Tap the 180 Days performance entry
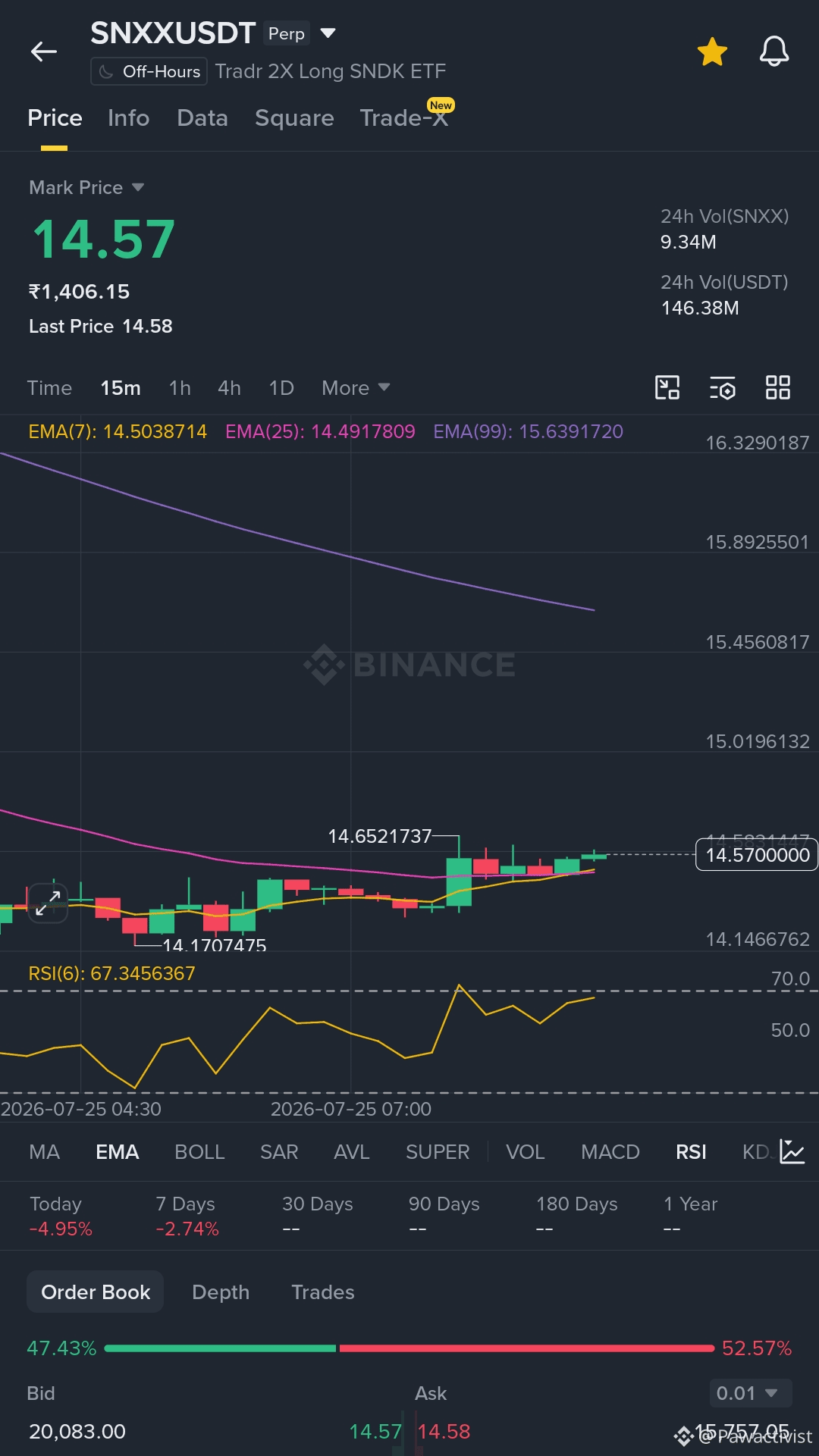819x1456 pixels. (x=576, y=1216)
